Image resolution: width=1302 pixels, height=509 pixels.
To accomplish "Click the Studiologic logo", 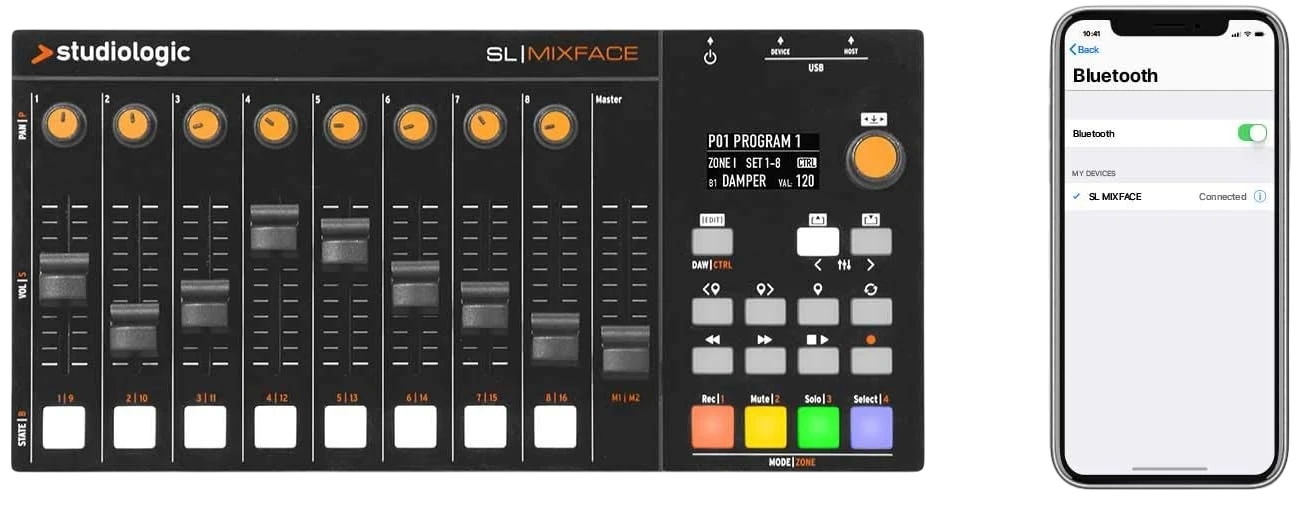I will (x=110, y=53).
